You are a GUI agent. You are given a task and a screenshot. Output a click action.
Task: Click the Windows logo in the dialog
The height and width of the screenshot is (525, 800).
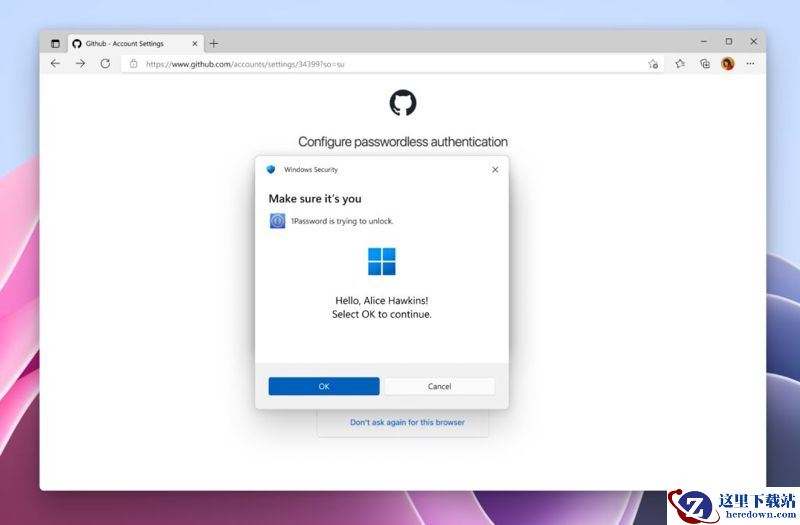tap(382, 261)
